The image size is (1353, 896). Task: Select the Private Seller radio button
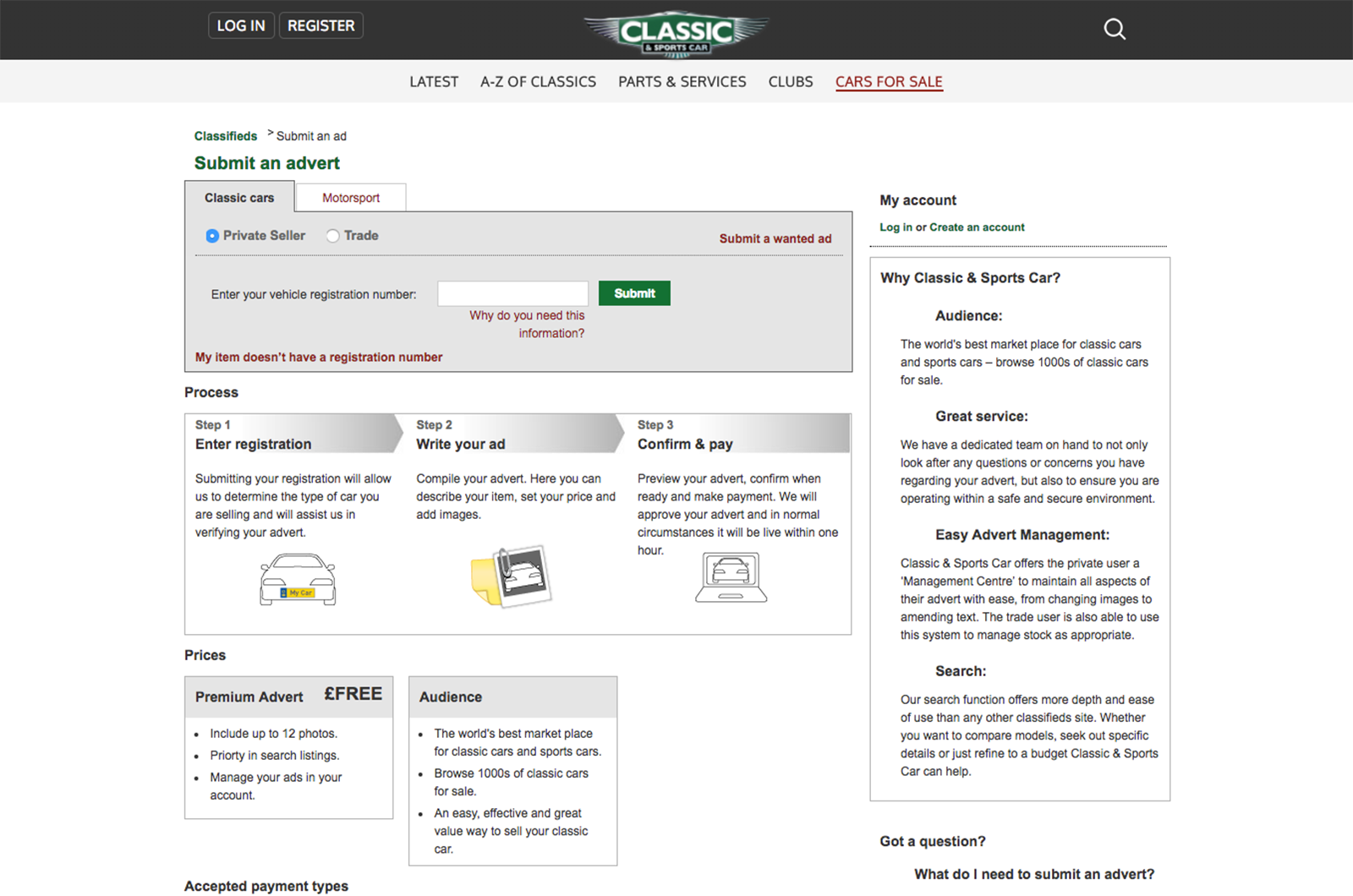pos(212,236)
